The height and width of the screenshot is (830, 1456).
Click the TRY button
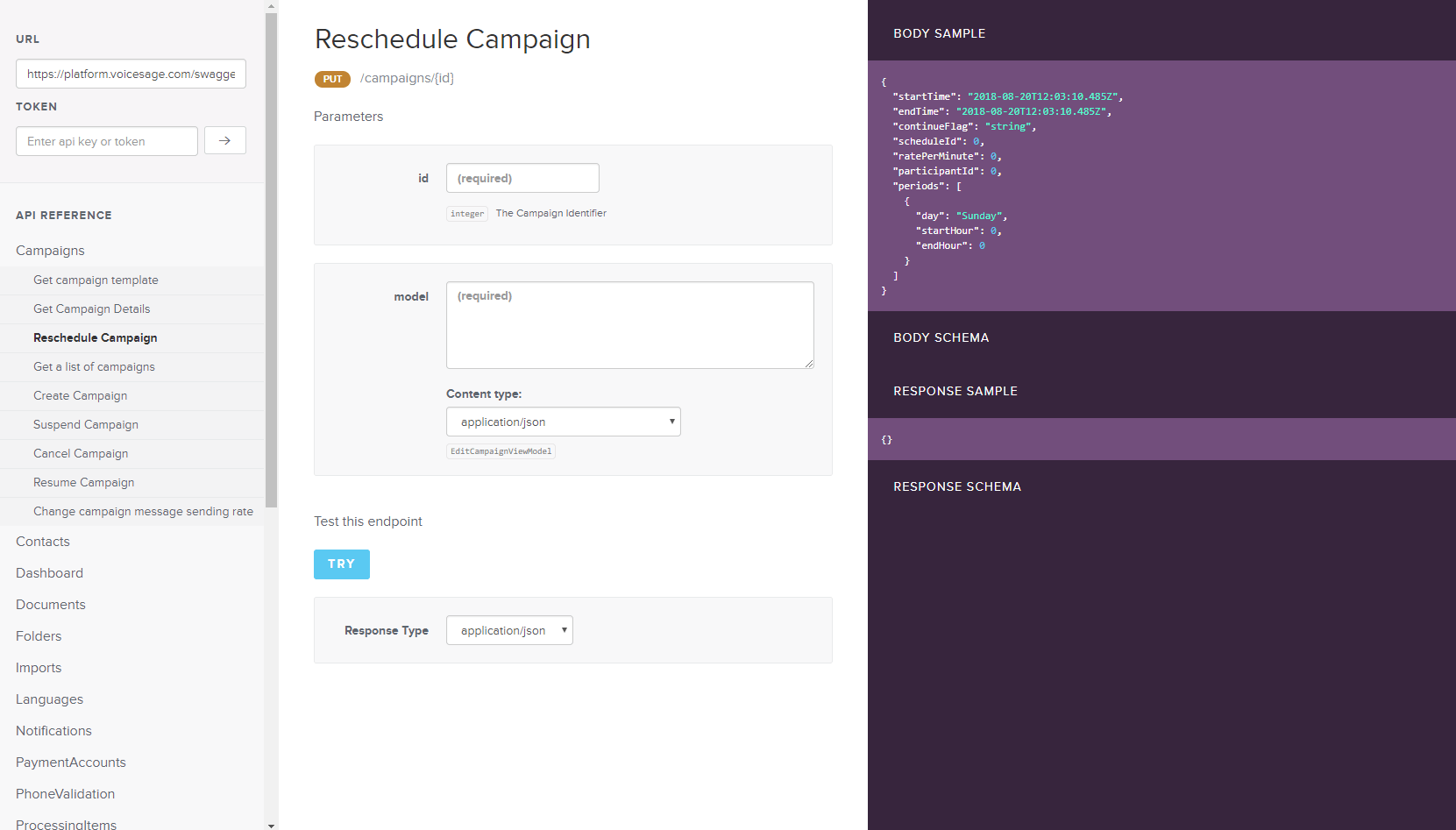pos(341,564)
